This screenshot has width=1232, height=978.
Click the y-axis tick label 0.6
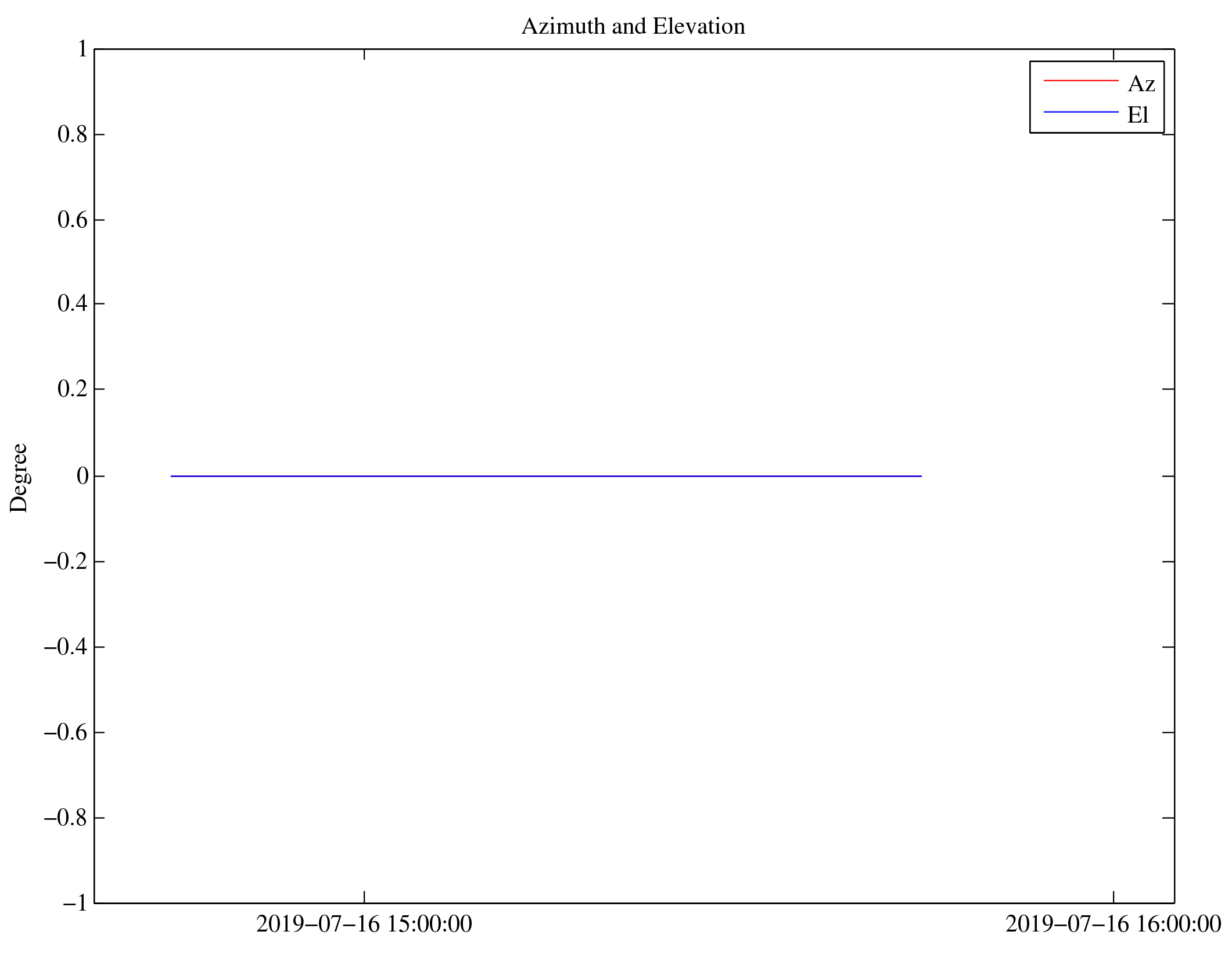coord(73,220)
